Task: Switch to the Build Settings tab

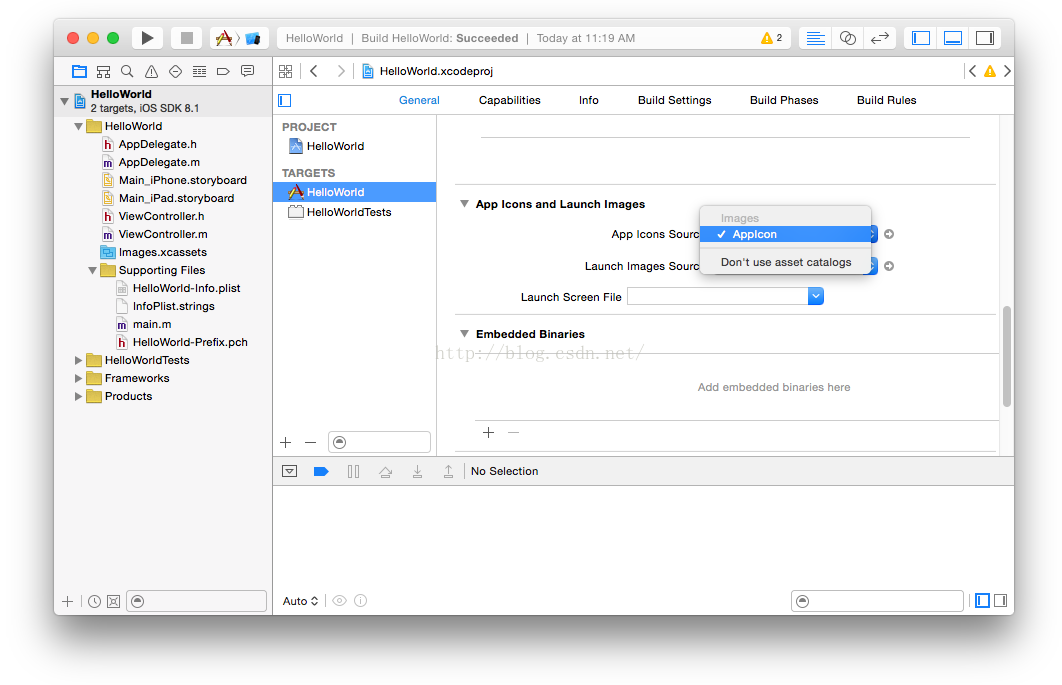Action: tap(675, 100)
